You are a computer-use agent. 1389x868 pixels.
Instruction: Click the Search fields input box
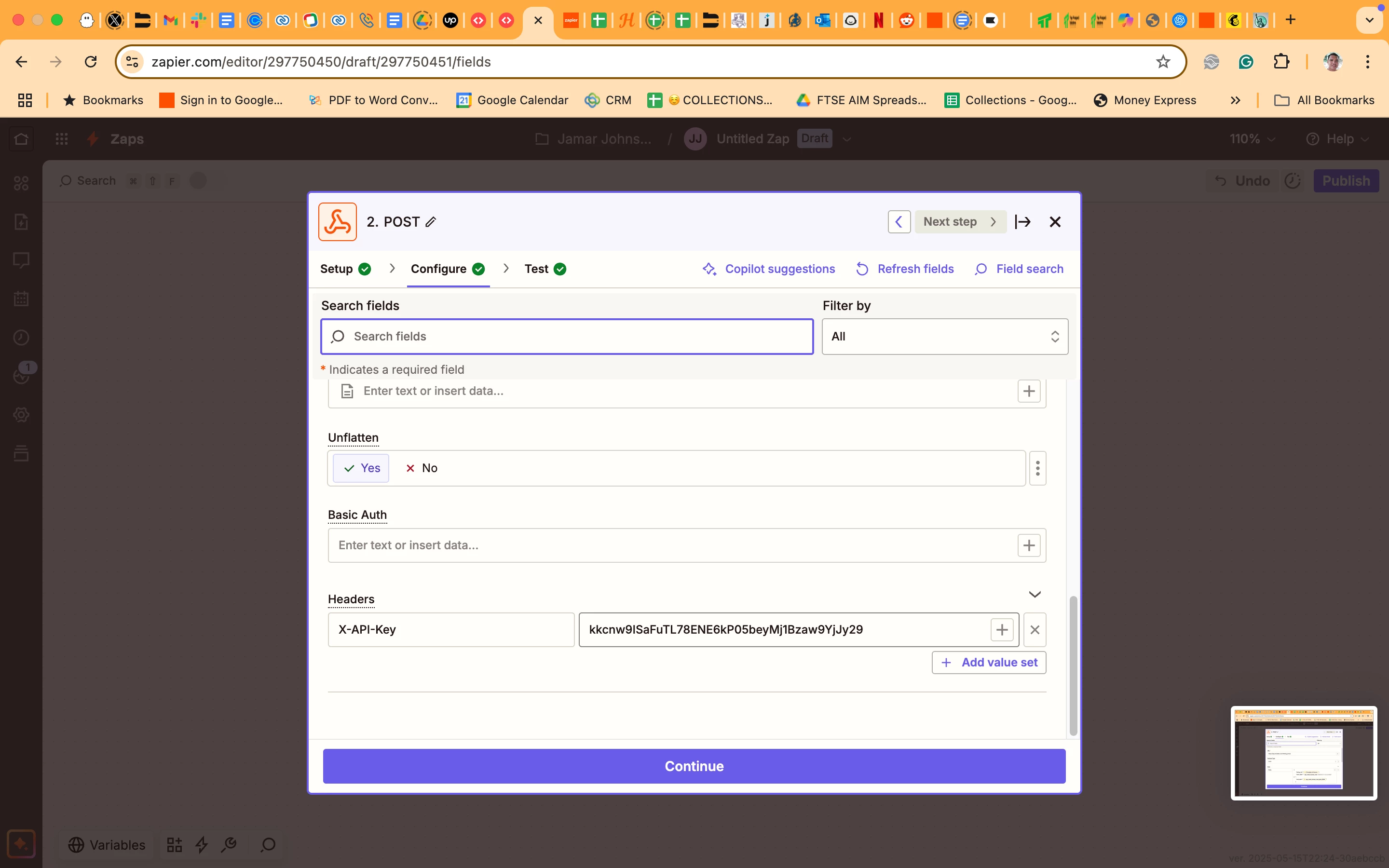567,337
